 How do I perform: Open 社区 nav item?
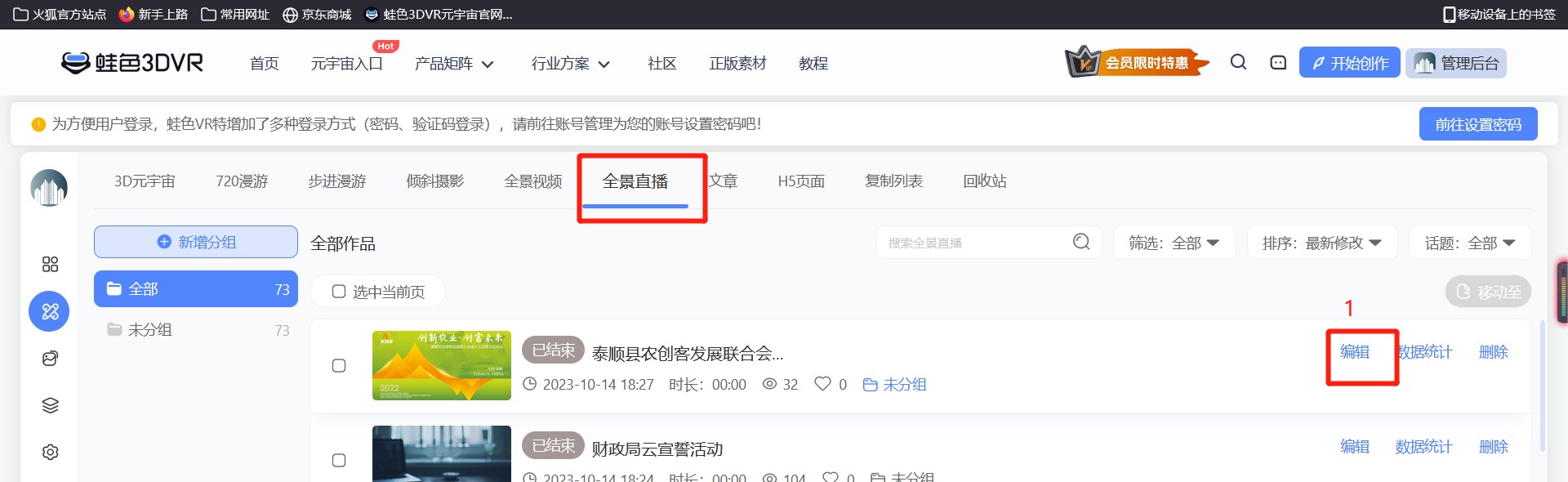click(662, 64)
